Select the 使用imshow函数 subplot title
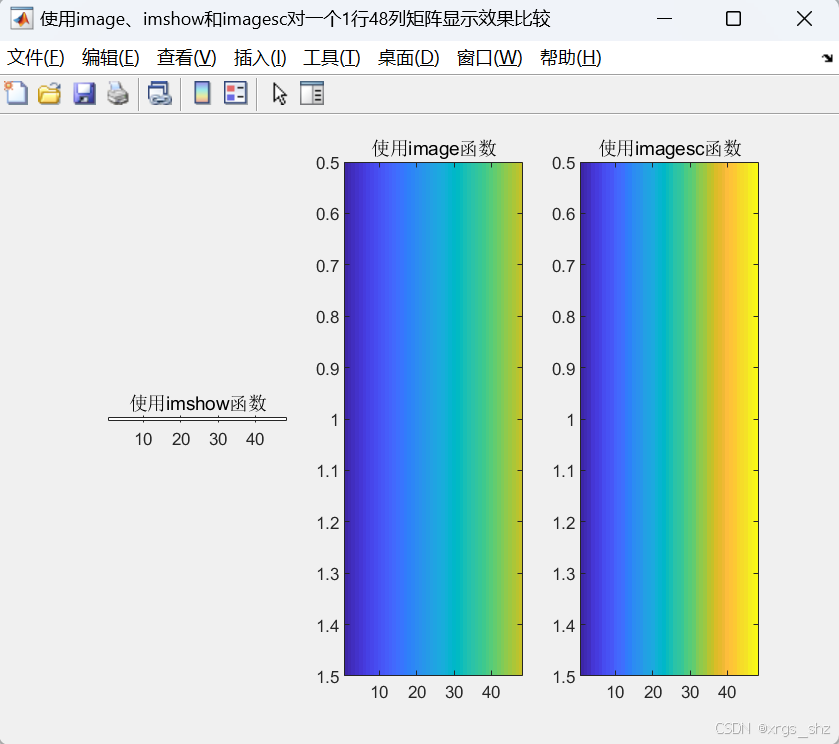Screen dimensions: 839x744 click(x=196, y=404)
